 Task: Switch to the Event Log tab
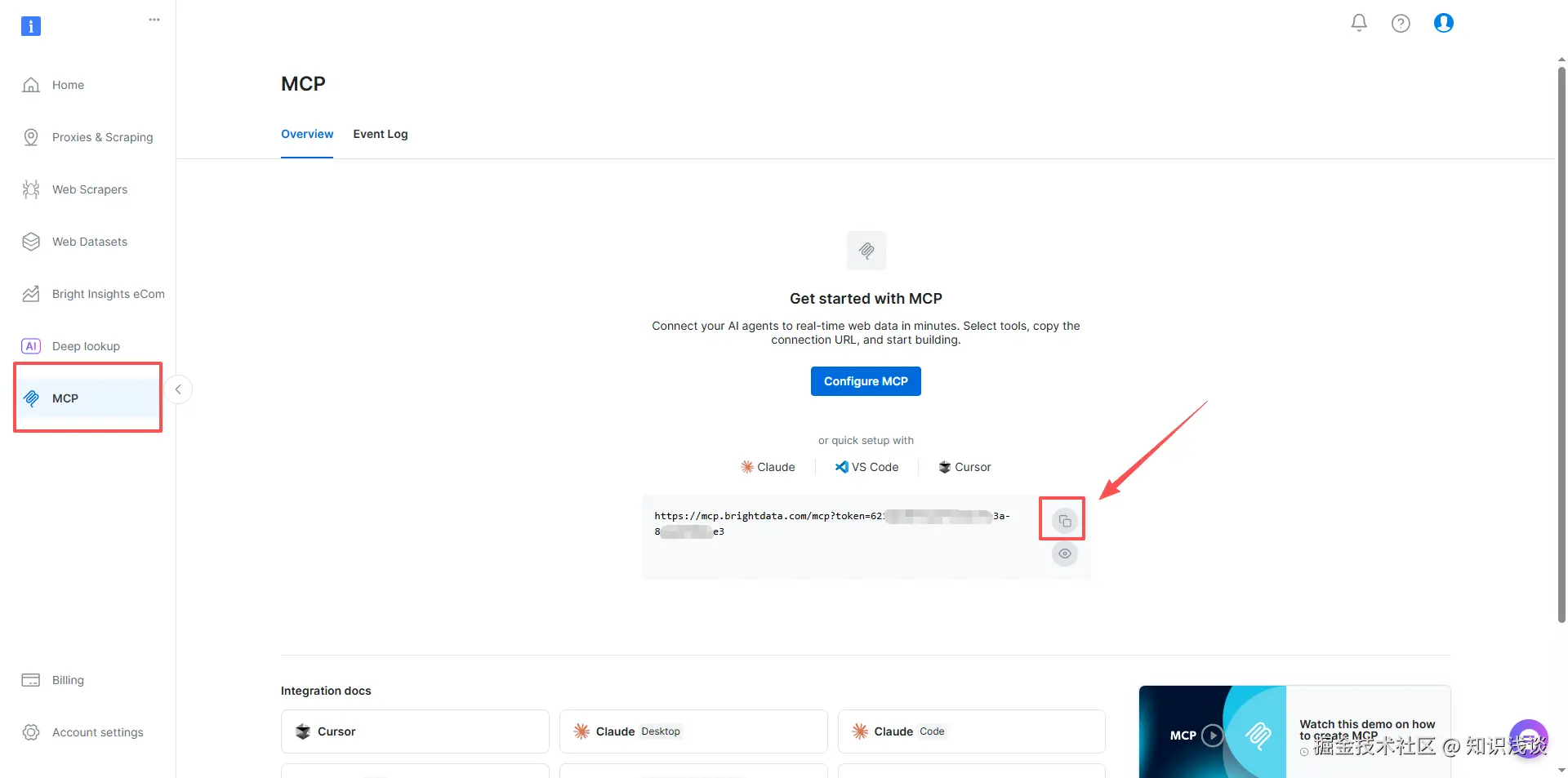pyautogui.click(x=381, y=134)
